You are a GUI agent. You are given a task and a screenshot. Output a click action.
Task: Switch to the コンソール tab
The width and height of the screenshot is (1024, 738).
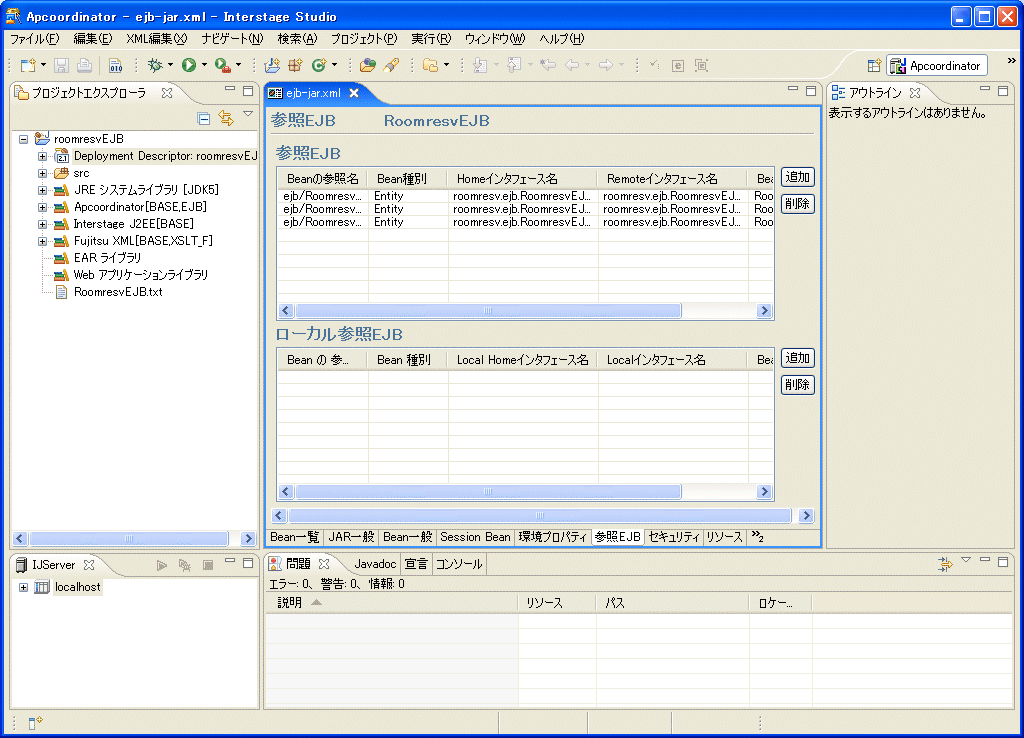(x=459, y=564)
